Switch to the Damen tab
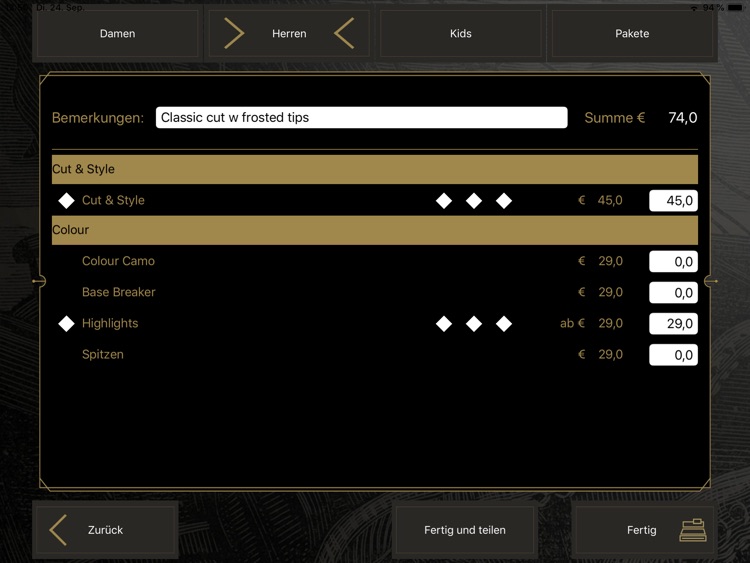 [117, 33]
